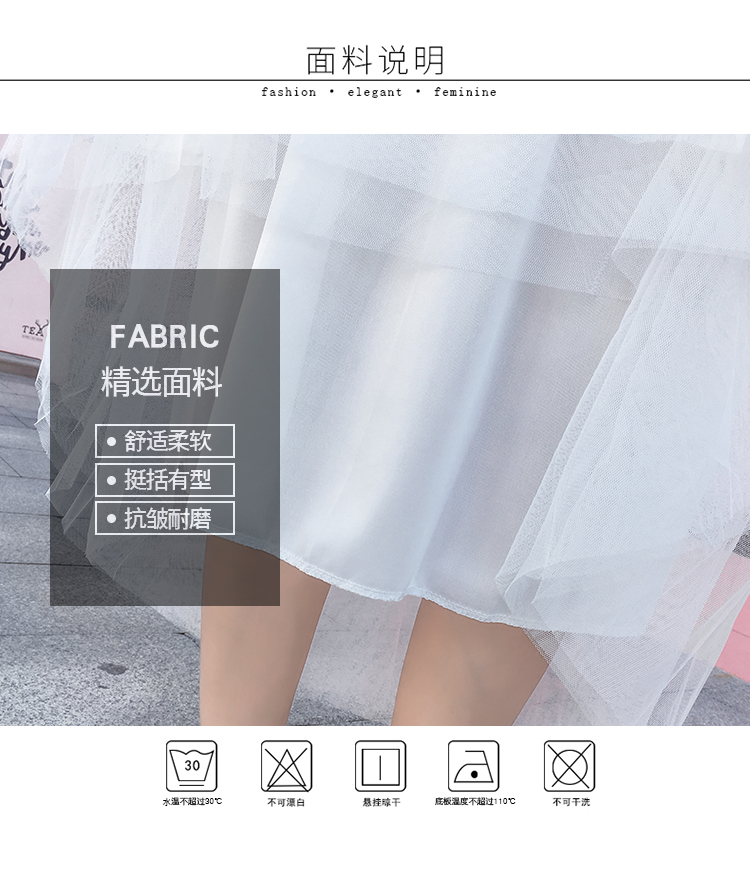Click the 悬挂晾干 caption text

click(x=381, y=802)
